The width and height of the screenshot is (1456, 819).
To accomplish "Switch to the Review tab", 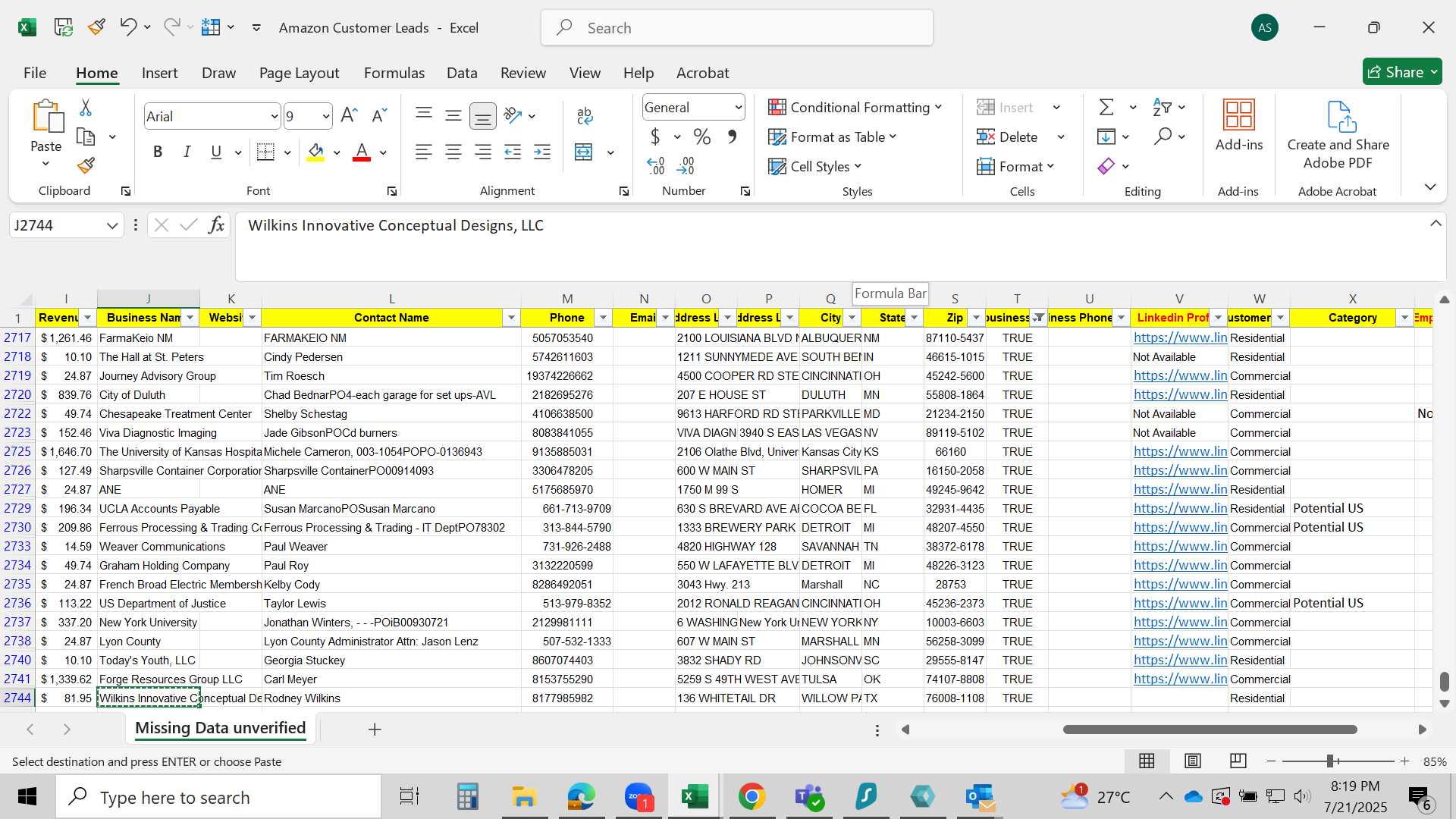I will 523,73.
